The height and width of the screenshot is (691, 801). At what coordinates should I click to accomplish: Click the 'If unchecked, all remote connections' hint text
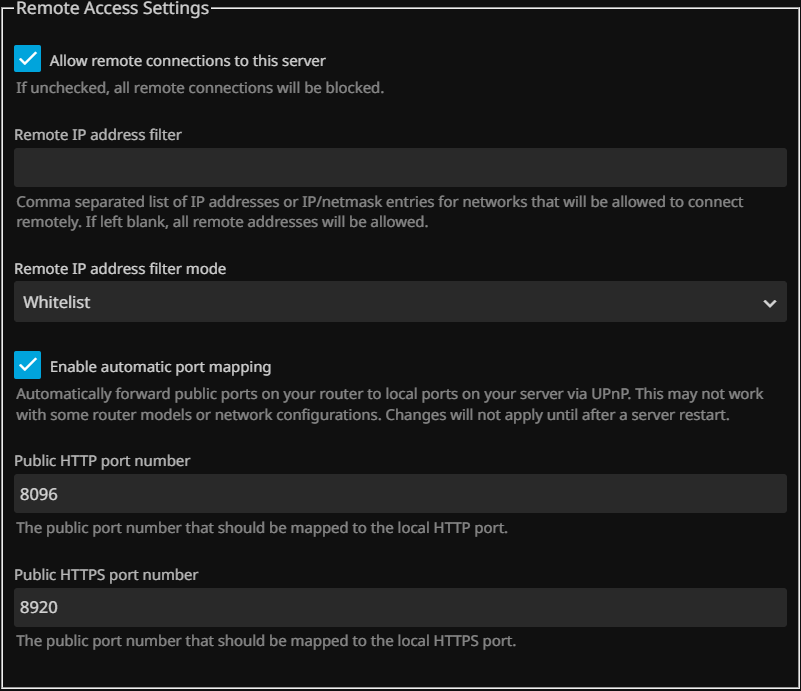click(x=200, y=88)
